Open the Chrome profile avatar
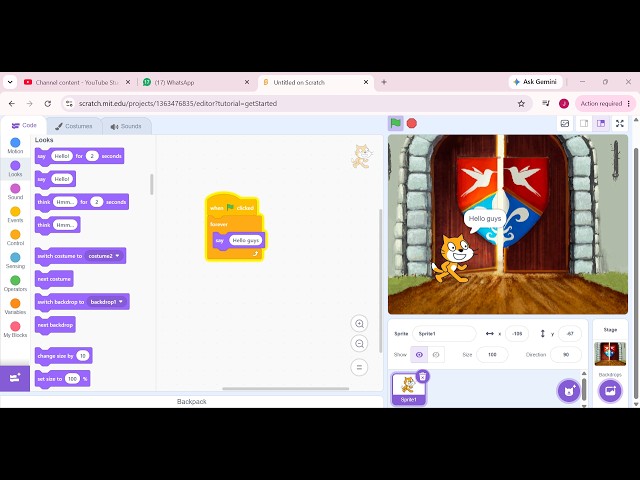Image resolution: width=640 pixels, height=480 pixels. tap(564, 104)
